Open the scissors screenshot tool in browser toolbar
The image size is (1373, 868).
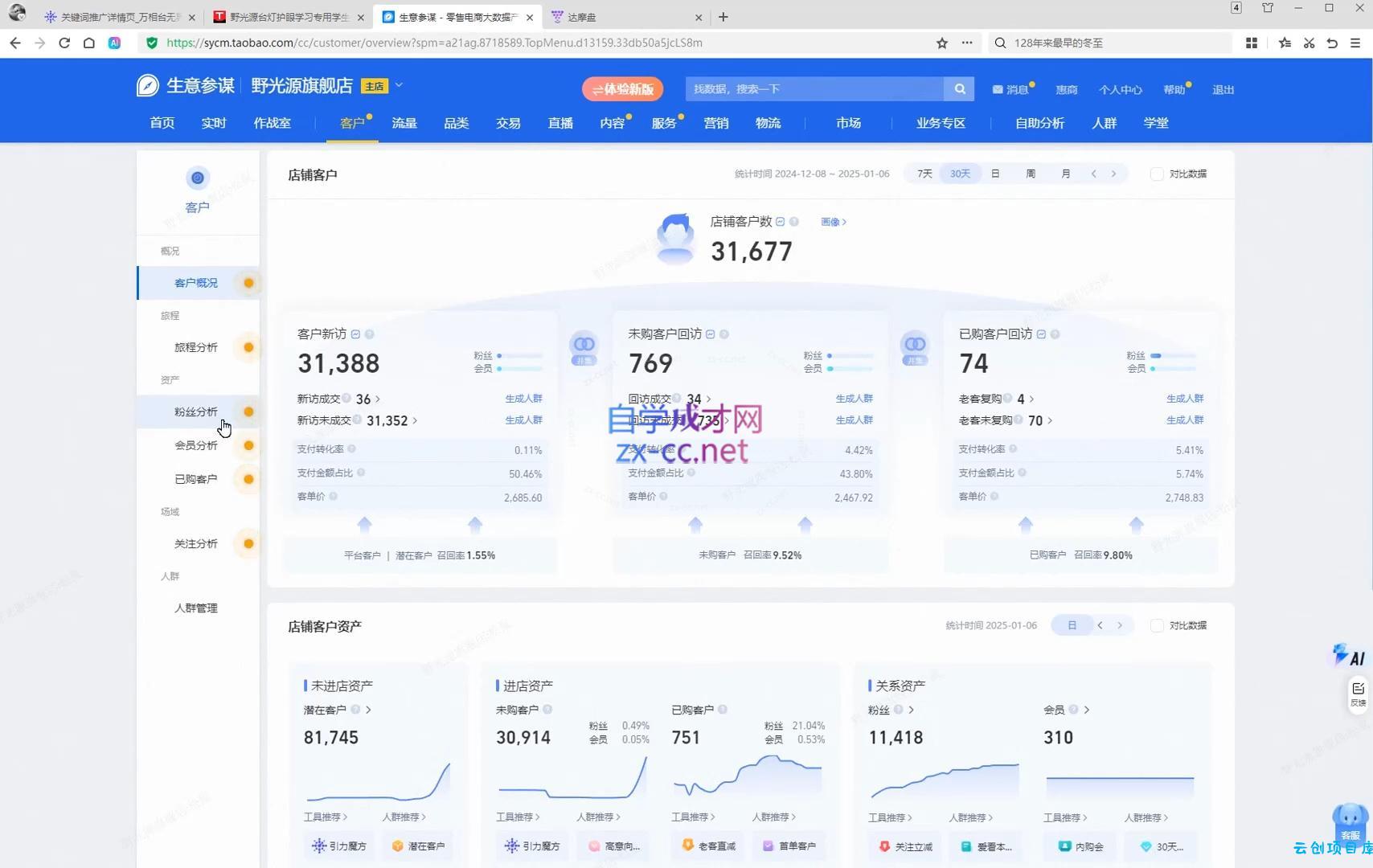[x=1309, y=43]
